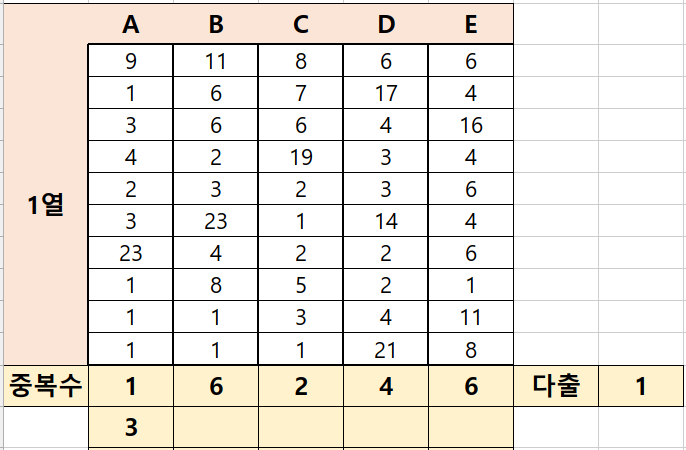Image resolution: width=686 pixels, height=450 pixels.
Task: Click the cell with 21 in column D
Action: (386, 349)
